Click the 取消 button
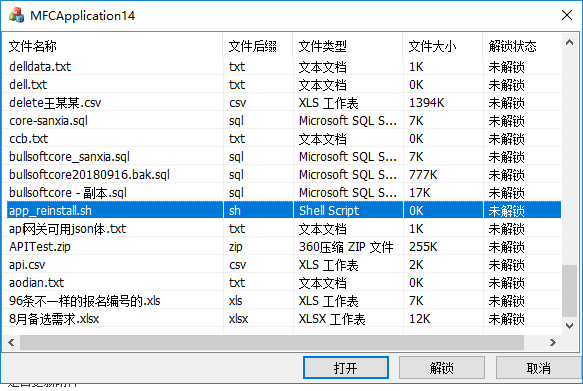The height and width of the screenshot is (391, 583). tap(538, 368)
